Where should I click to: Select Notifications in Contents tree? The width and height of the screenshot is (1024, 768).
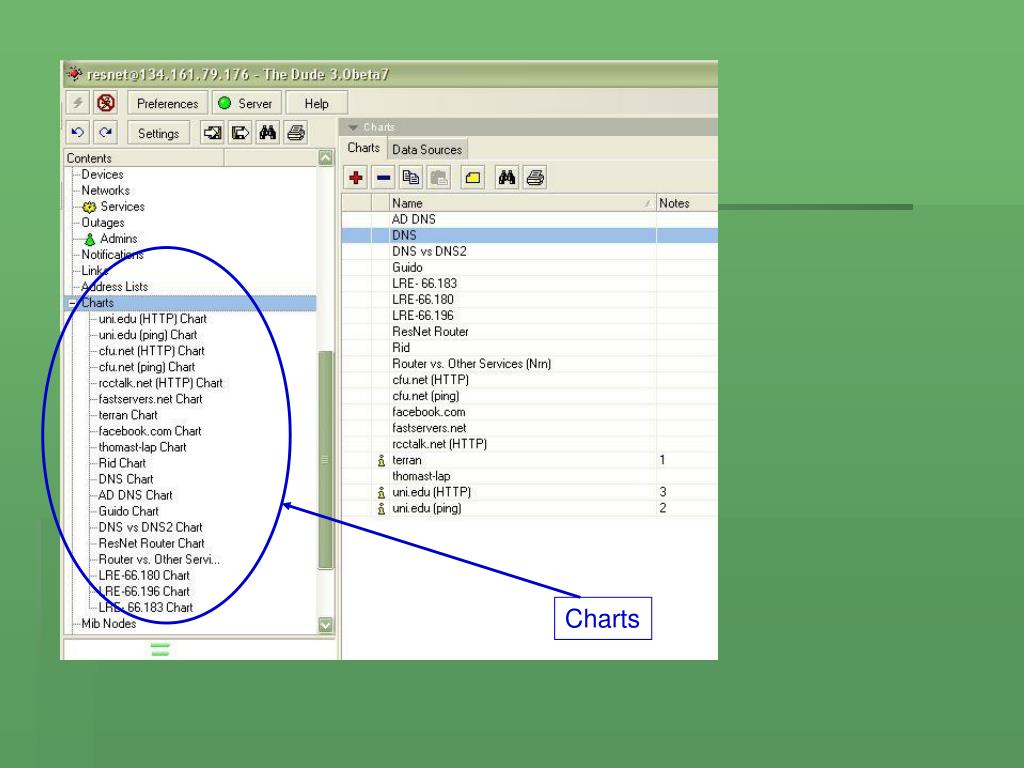(112, 255)
